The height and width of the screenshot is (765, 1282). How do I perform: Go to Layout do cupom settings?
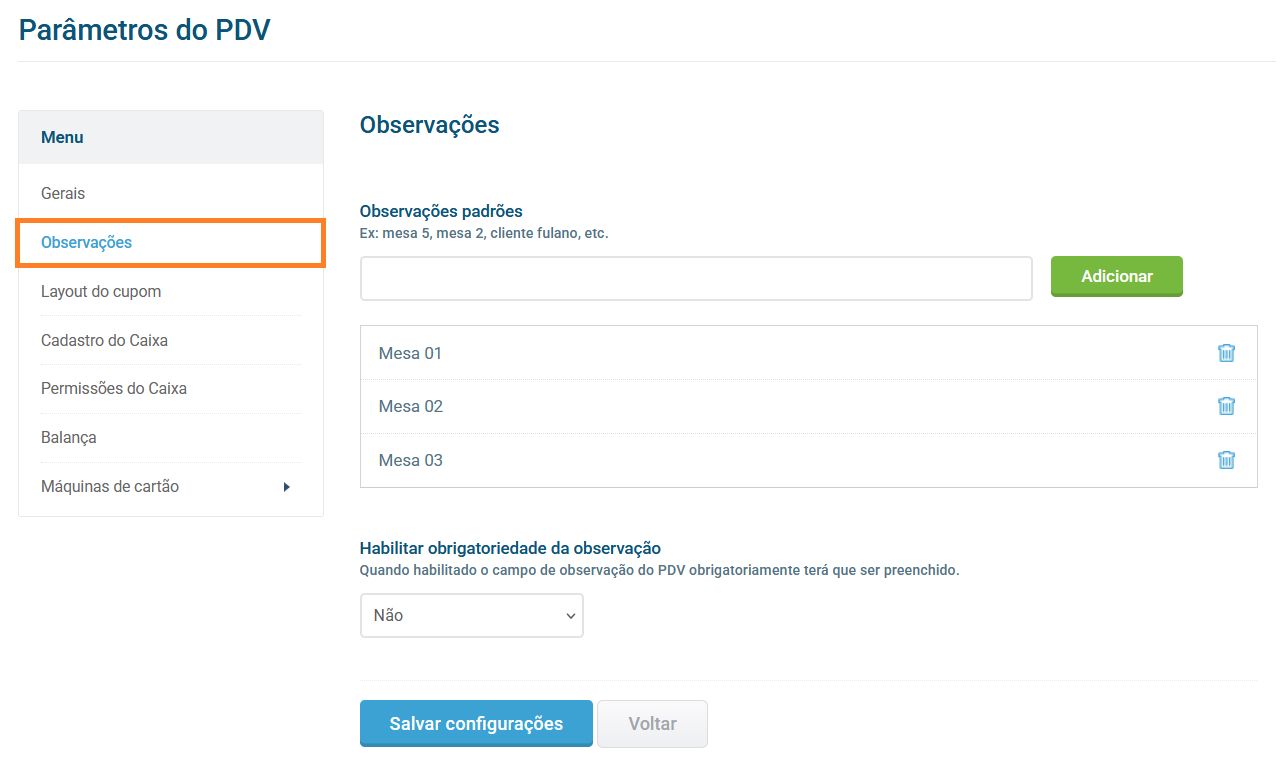pyautogui.click(x=101, y=292)
